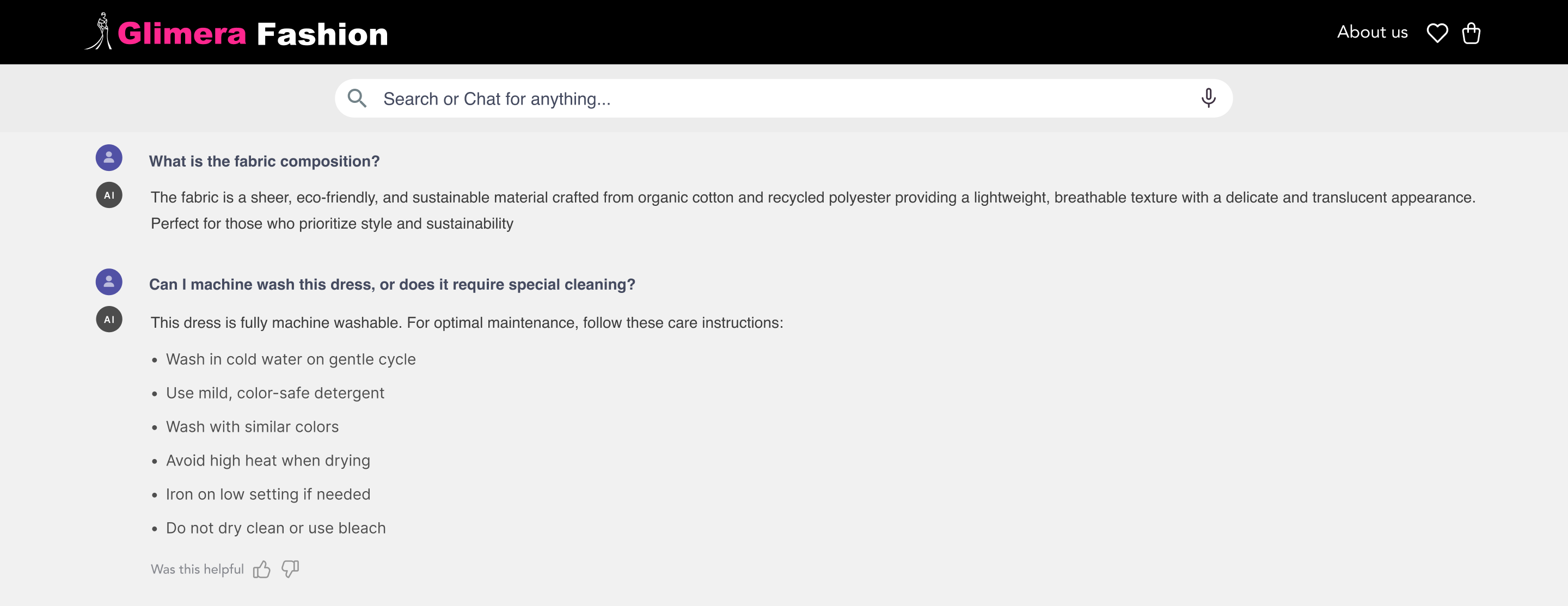Click user avatar beside machine wash question

[x=109, y=283]
